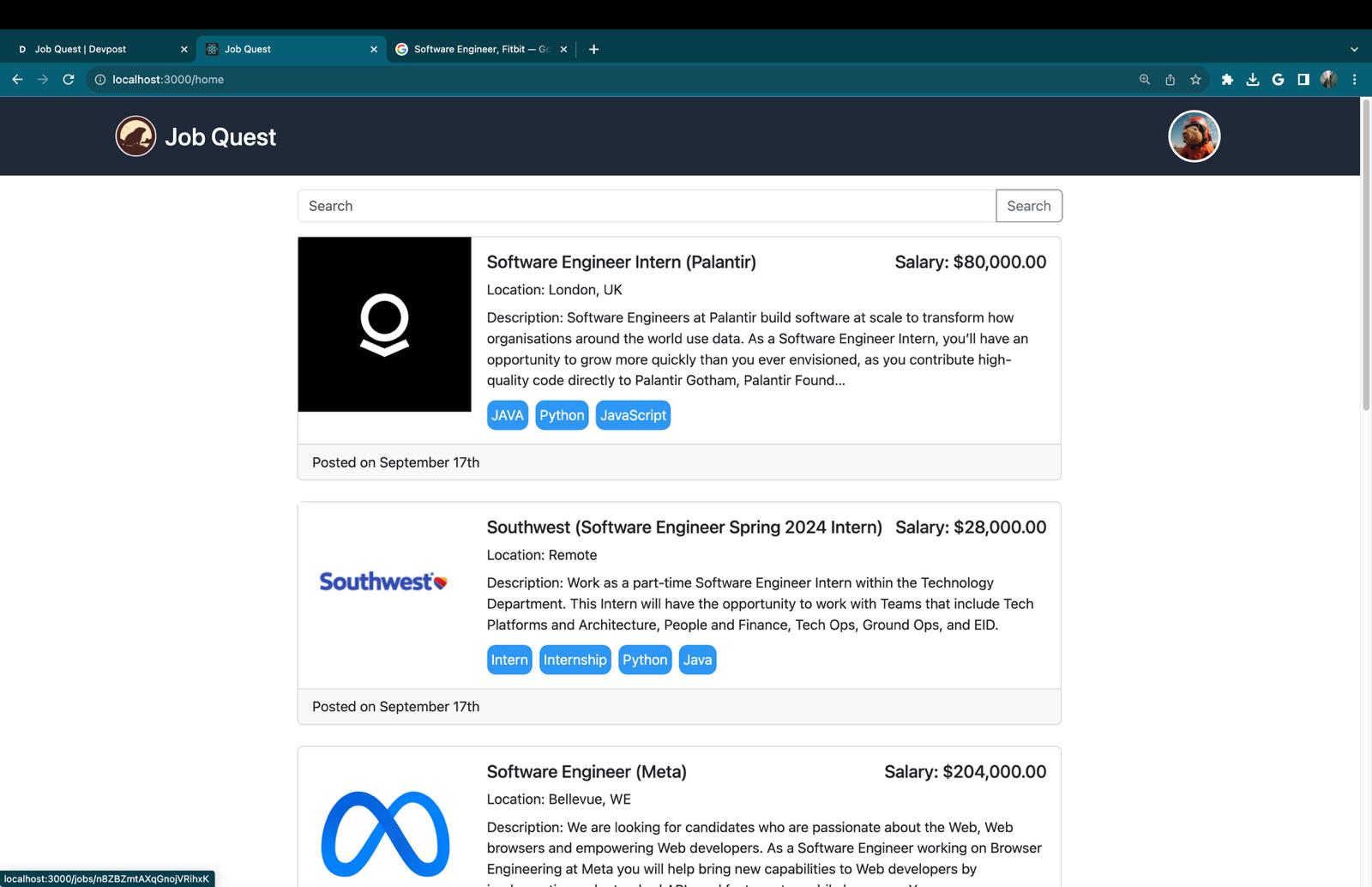Click the JAVA tag on Palantir job
The image size is (1372, 887).
508,415
